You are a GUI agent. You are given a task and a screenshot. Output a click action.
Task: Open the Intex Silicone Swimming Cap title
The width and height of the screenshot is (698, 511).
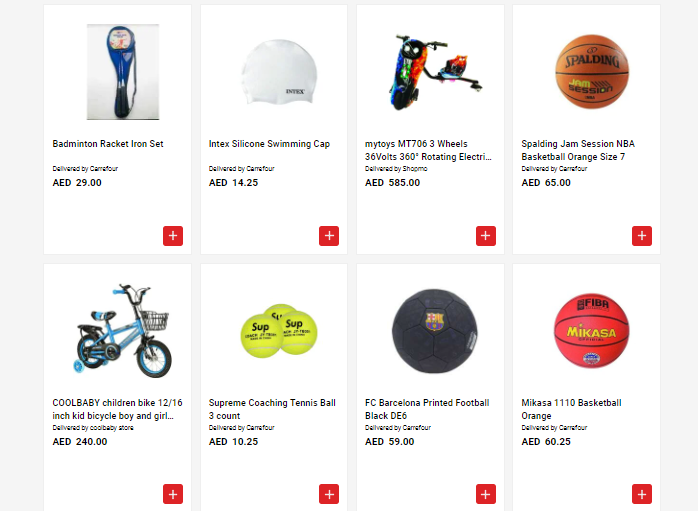click(269, 144)
